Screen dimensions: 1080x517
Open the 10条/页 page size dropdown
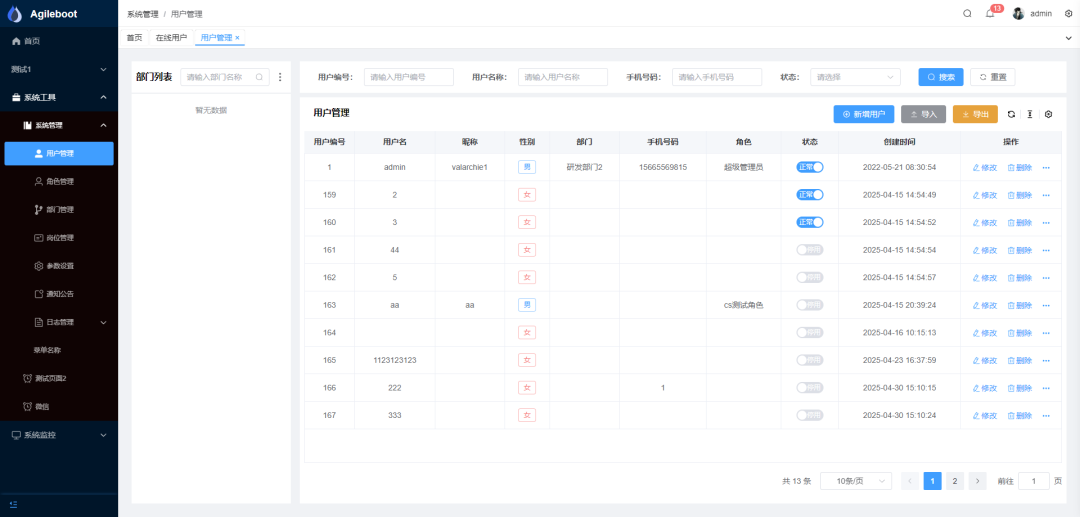(855, 481)
